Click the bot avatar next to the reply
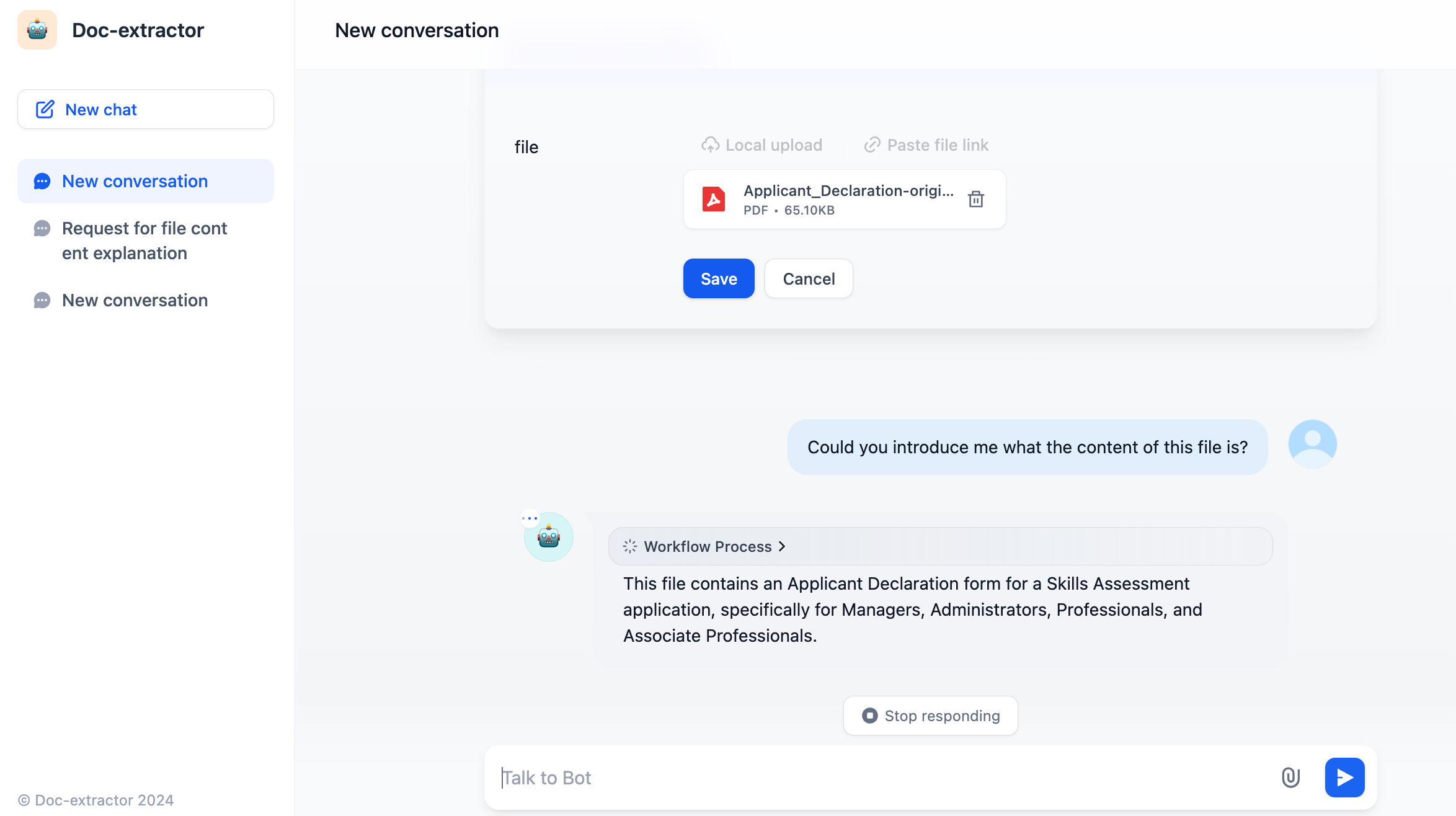 [x=548, y=537]
